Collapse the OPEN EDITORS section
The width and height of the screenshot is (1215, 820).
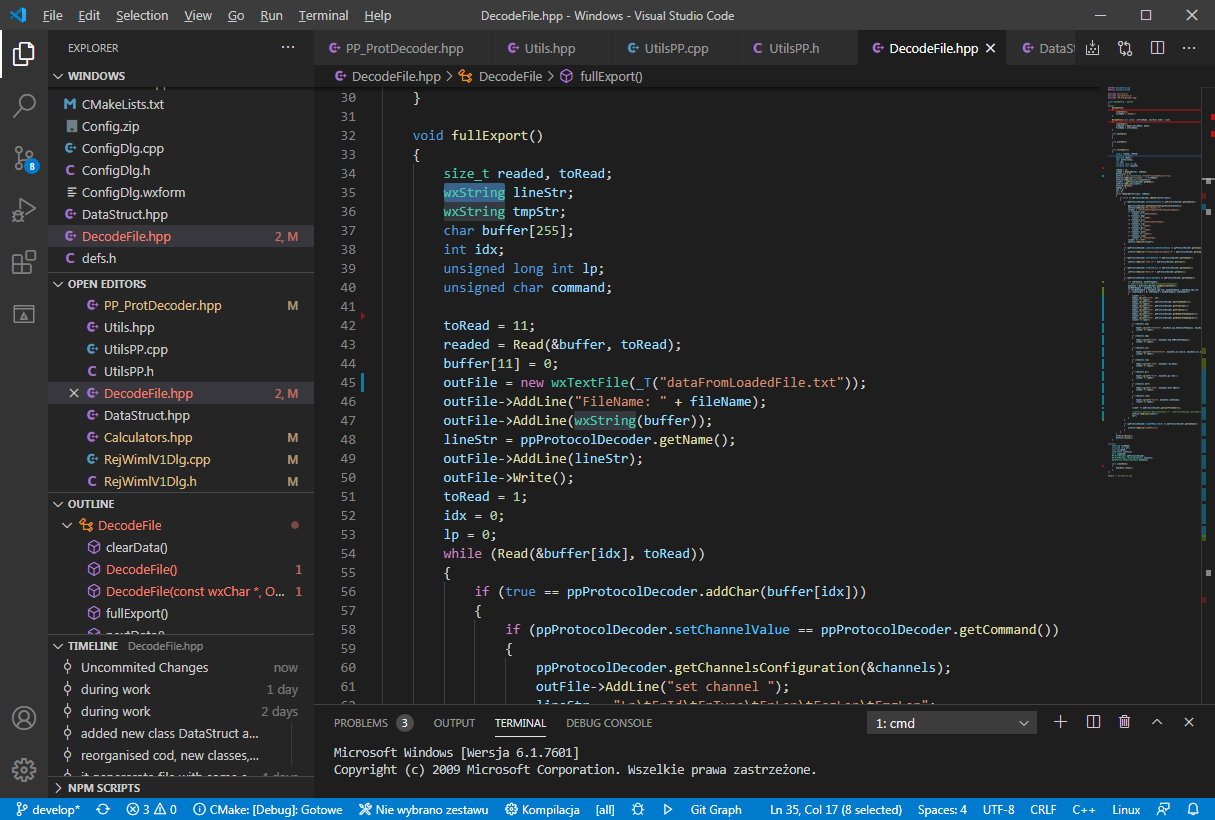coord(180,284)
